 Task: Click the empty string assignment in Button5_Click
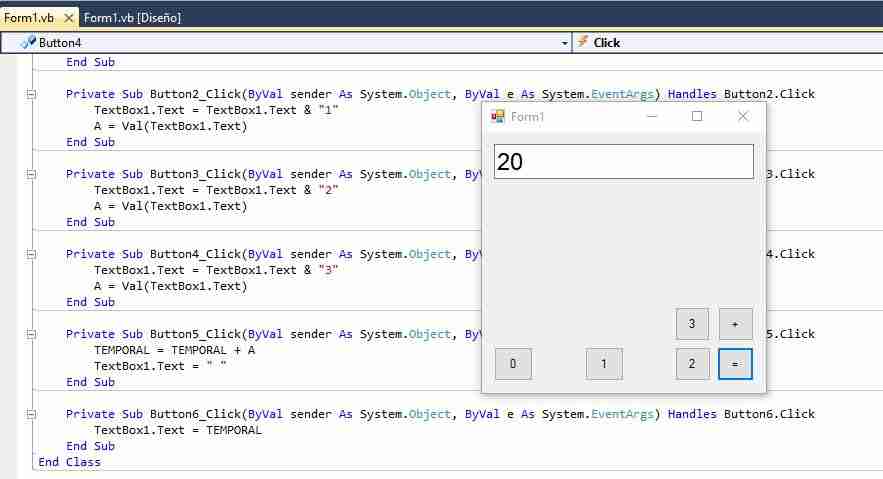point(160,366)
